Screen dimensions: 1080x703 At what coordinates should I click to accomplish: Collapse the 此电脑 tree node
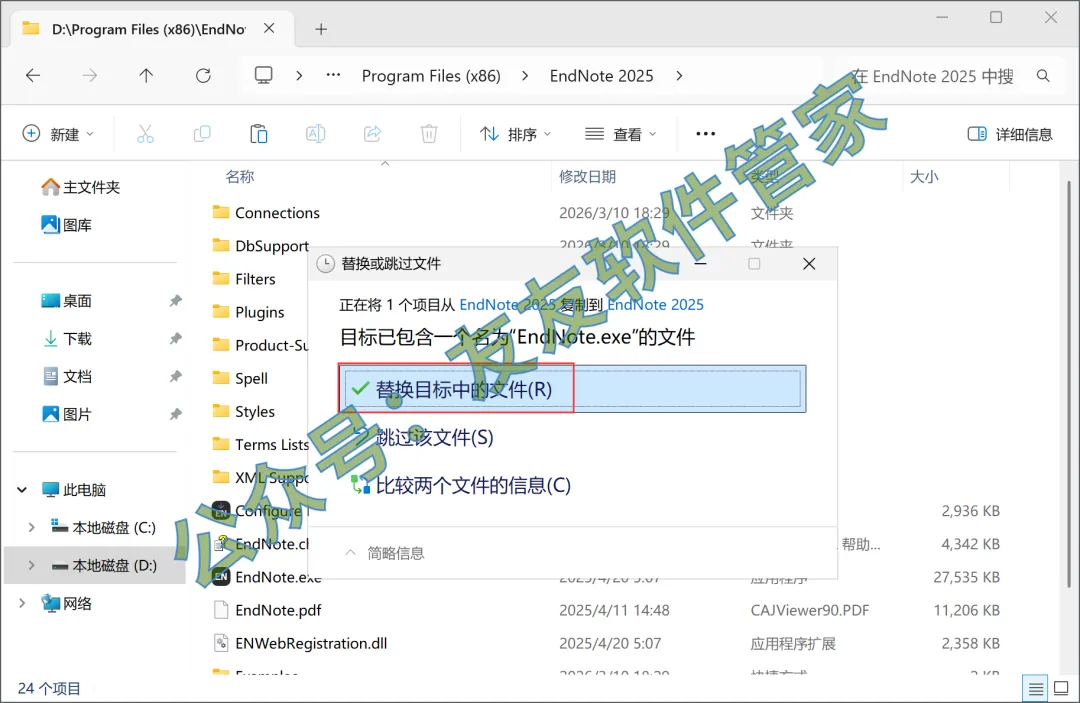(22, 490)
